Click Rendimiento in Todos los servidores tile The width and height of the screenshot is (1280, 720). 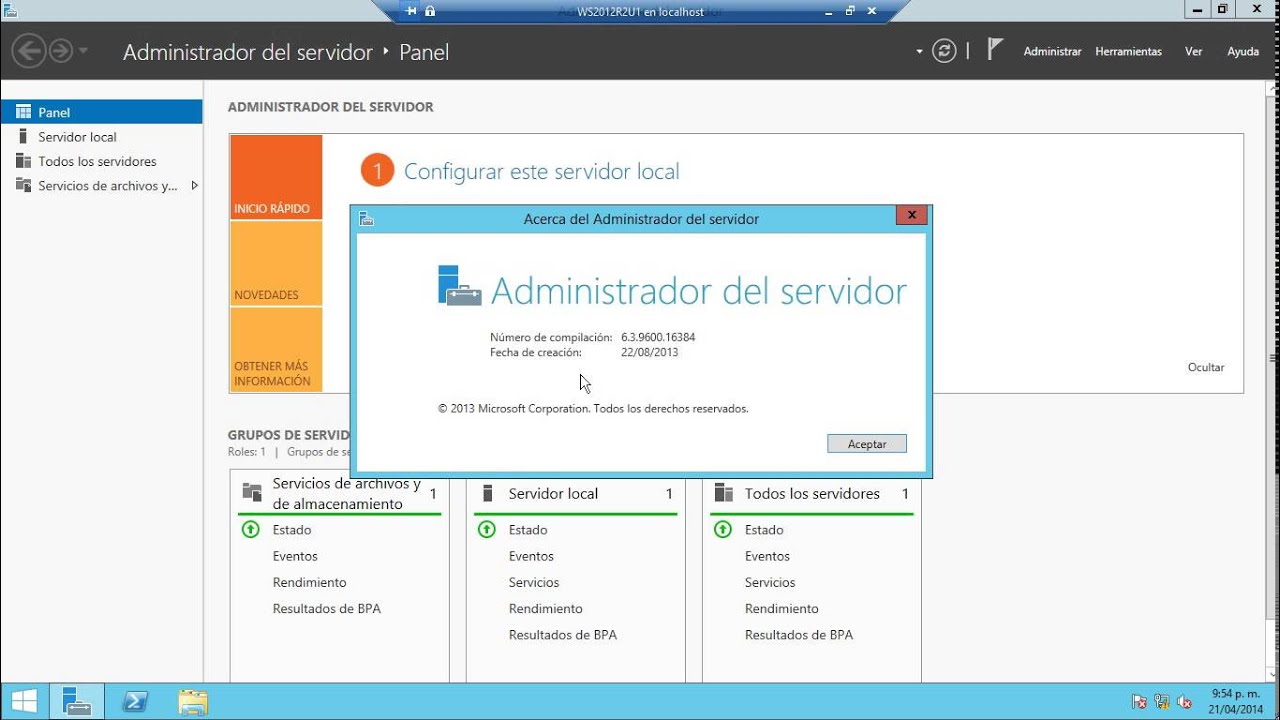[782, 608]
